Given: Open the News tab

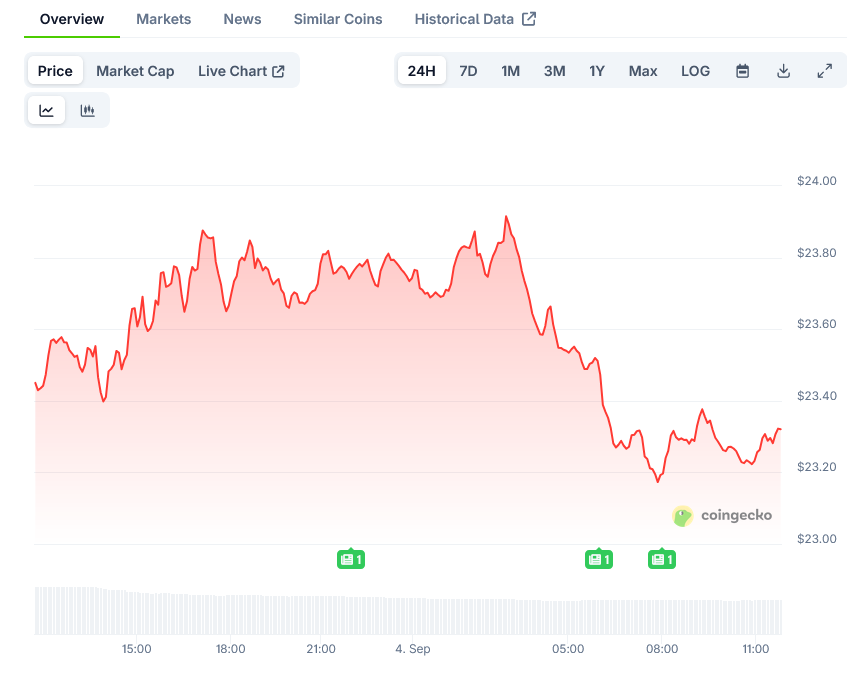Looking at the screenshot, I should pyautogui.click(x=243, y=19).
